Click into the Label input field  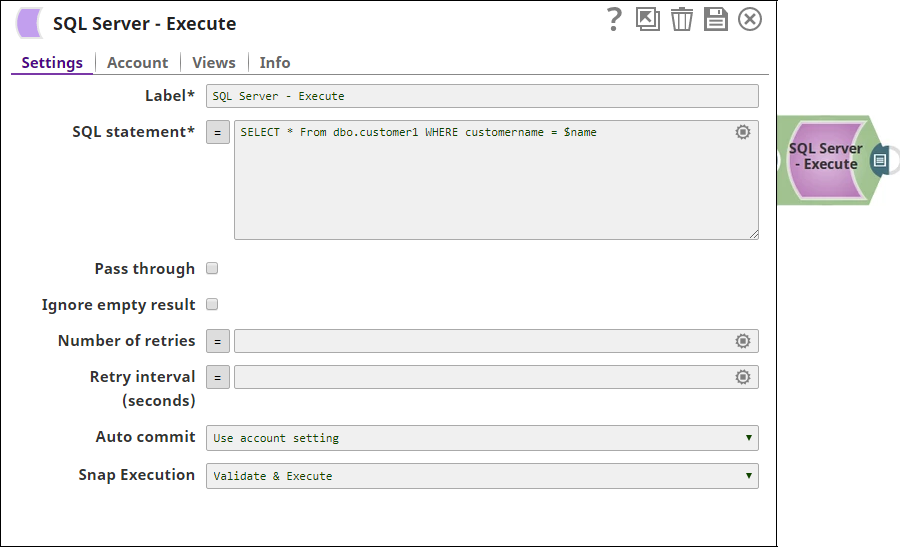click(x=482, y=96)
